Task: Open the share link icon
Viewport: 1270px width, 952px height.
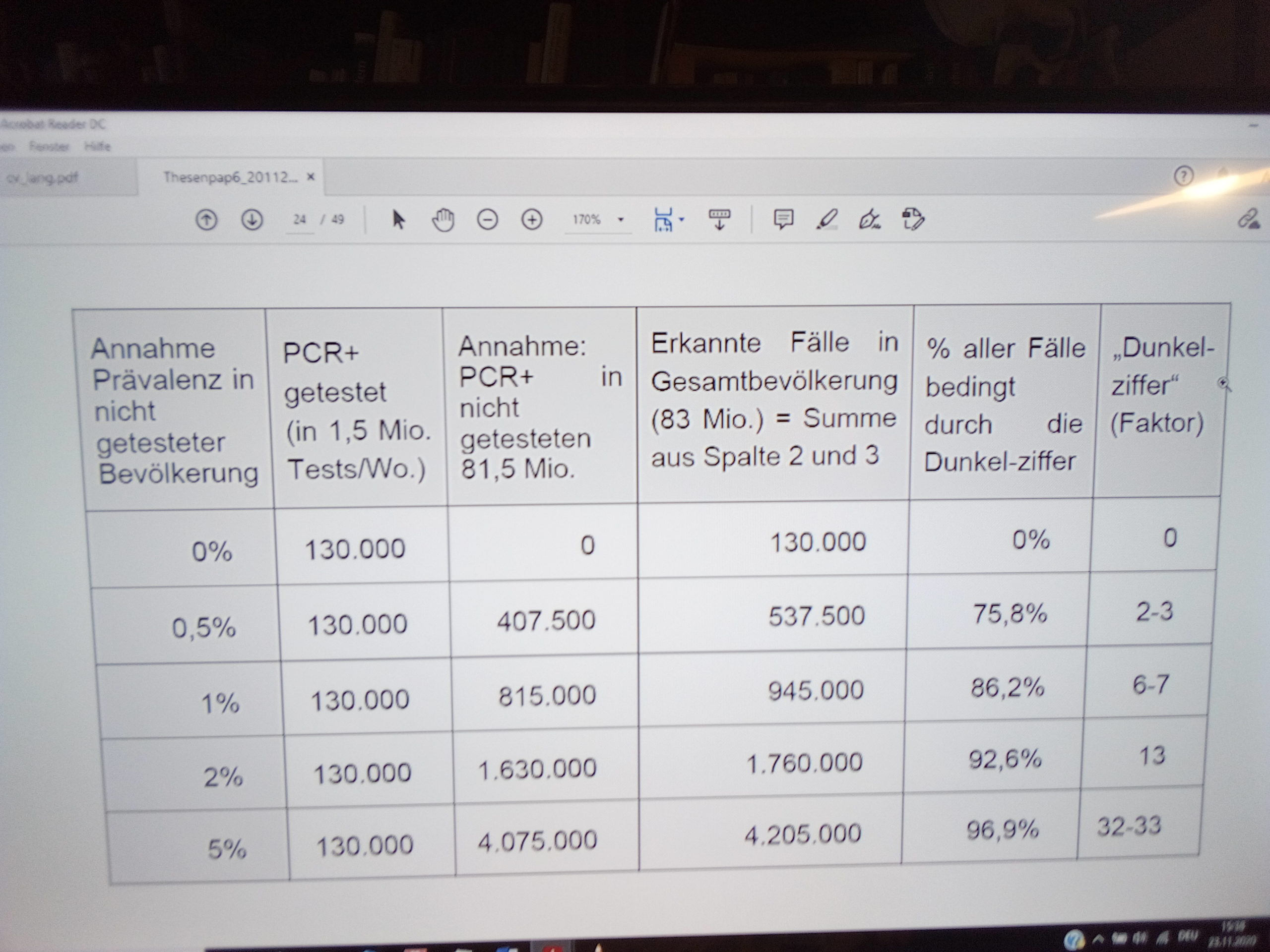Action: 1248,219
